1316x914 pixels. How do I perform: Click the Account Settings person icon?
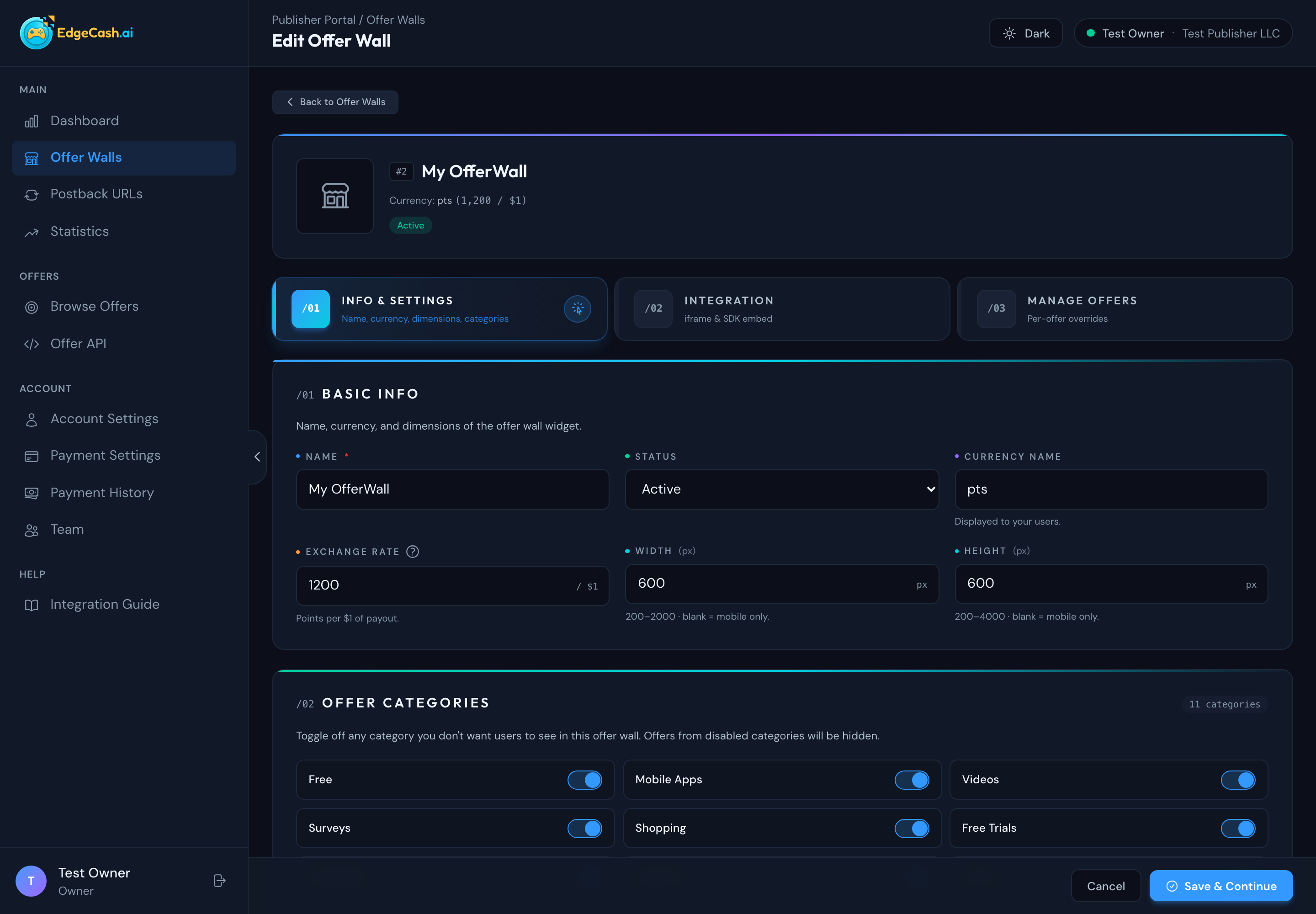(x=32, y=420)
